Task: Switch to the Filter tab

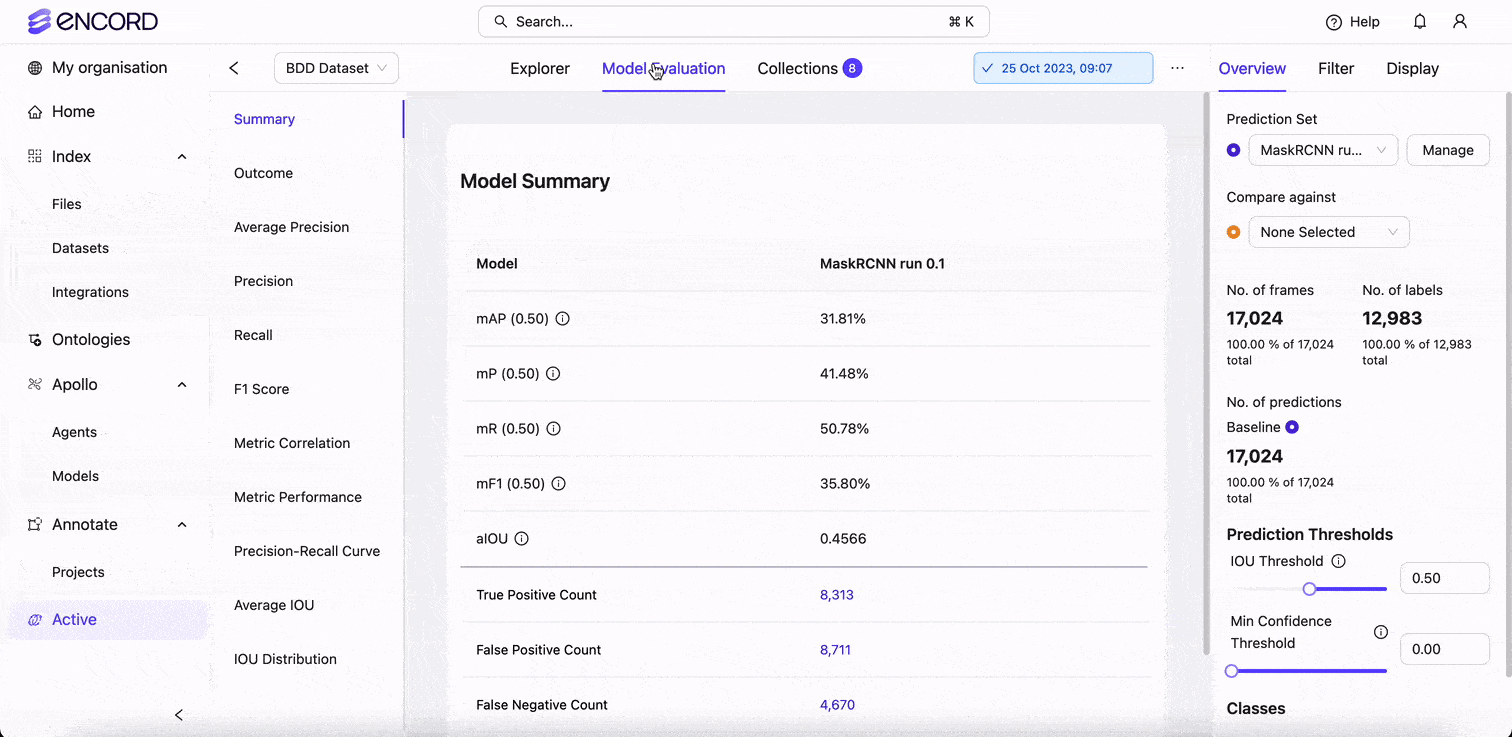Action: [x=1336, y=68]
